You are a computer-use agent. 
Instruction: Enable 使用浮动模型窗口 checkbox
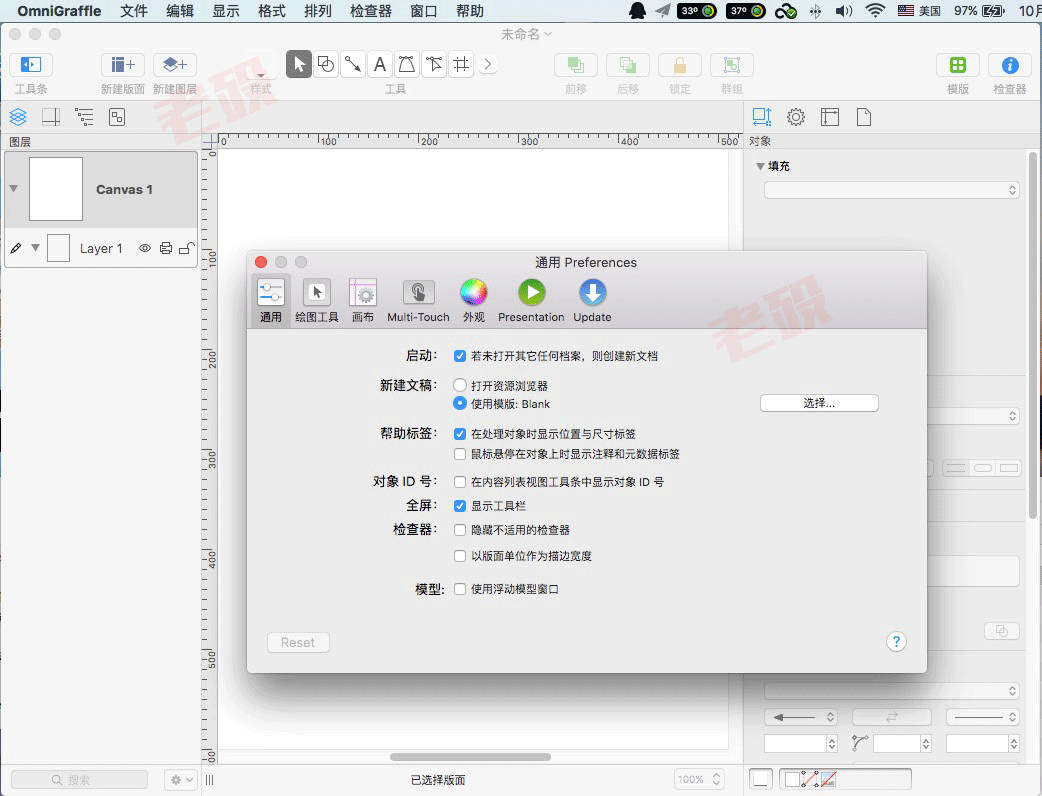(x=459, y=589)
